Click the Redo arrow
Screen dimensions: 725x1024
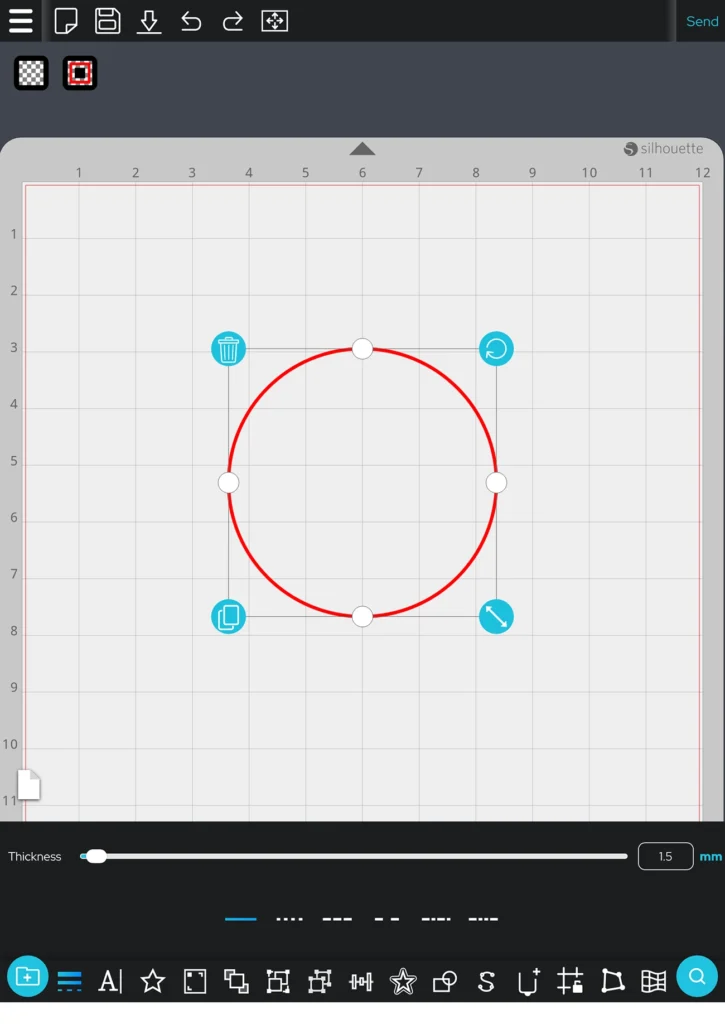tap(232, 21)
